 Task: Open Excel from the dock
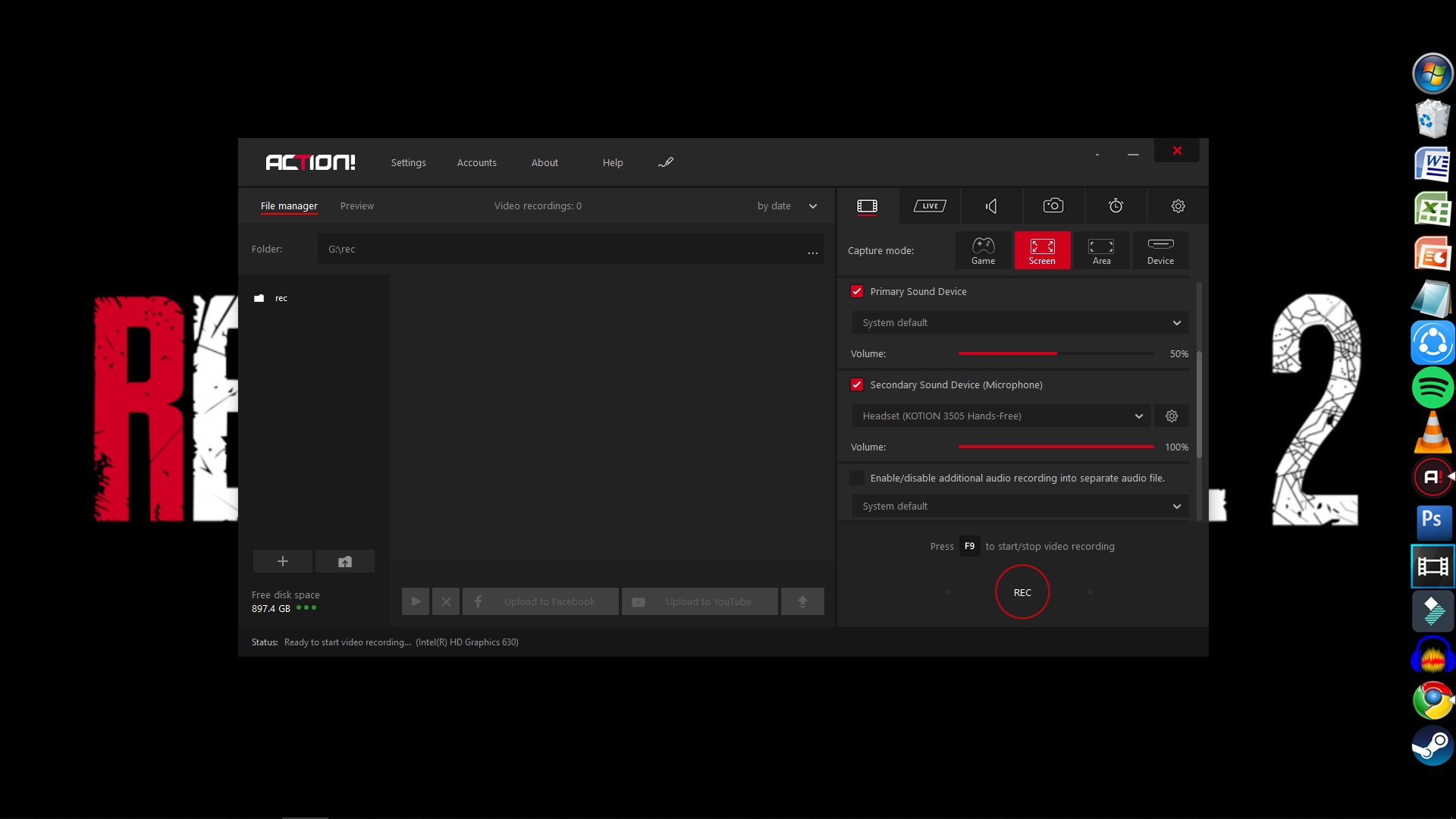click(1432, 209)
